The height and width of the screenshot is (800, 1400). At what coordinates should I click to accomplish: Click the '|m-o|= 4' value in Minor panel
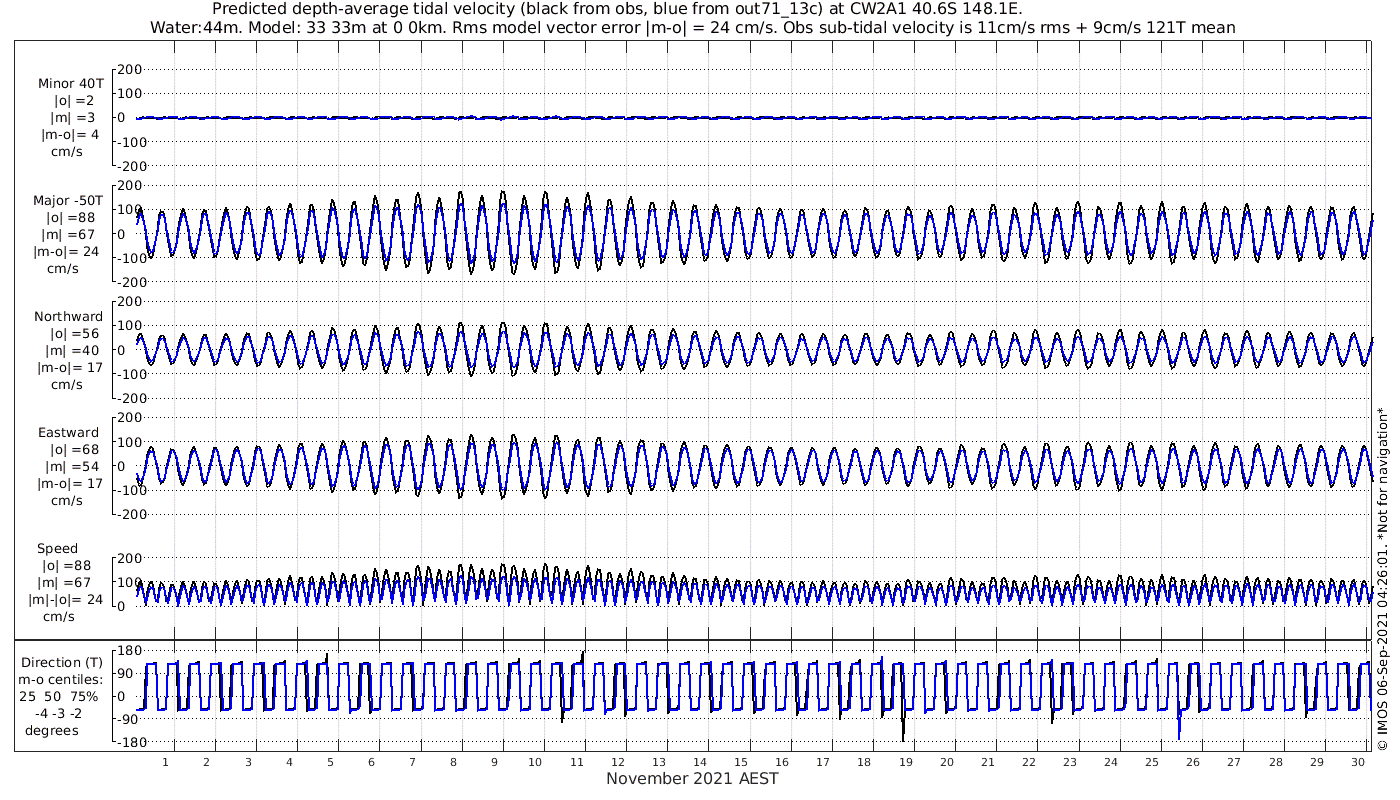coord(69,135)
